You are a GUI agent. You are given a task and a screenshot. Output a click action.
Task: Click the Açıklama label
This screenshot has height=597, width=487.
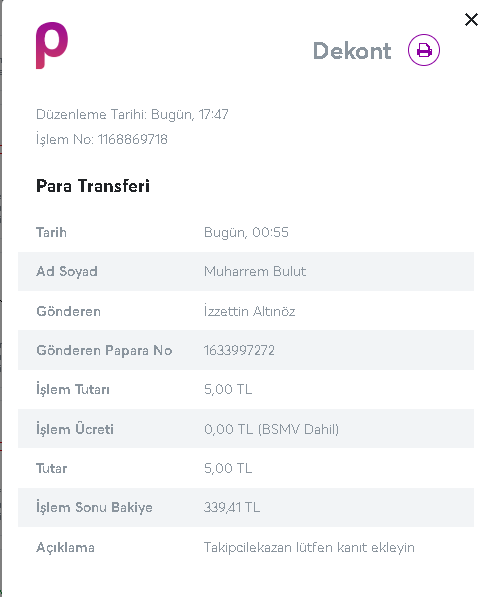coord(65,548)
